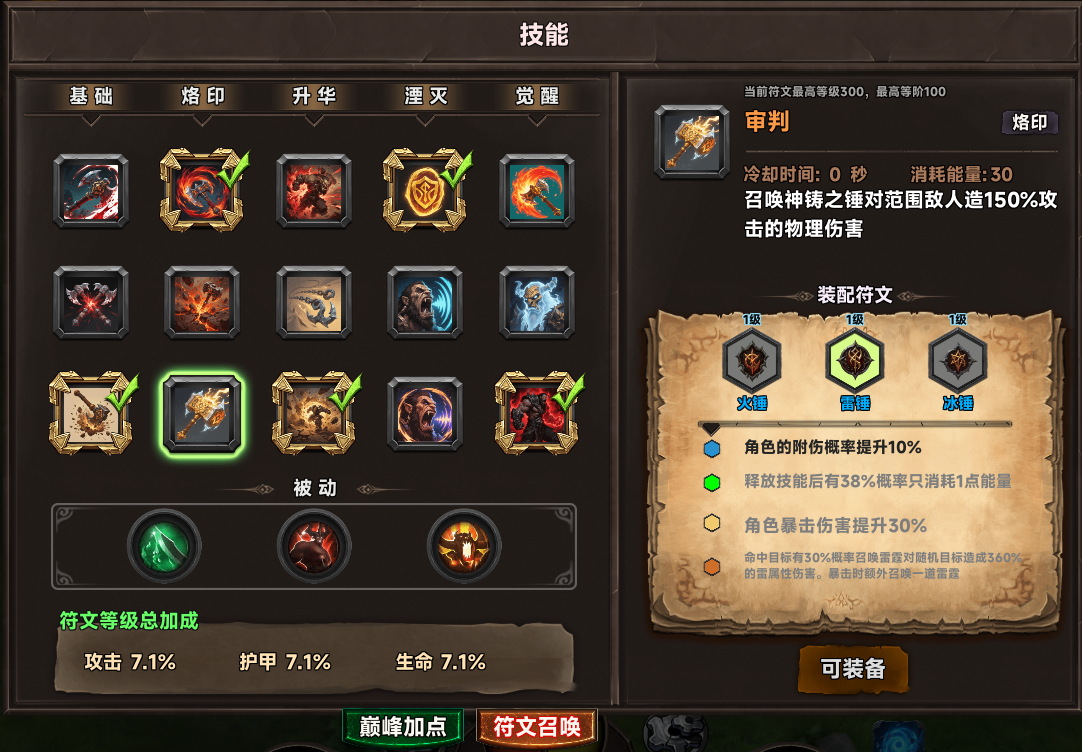Toggle the equipped golden shield skill
Image resolution: width=1082 pixels, height=752 pixels.
(x=426, y=190)
